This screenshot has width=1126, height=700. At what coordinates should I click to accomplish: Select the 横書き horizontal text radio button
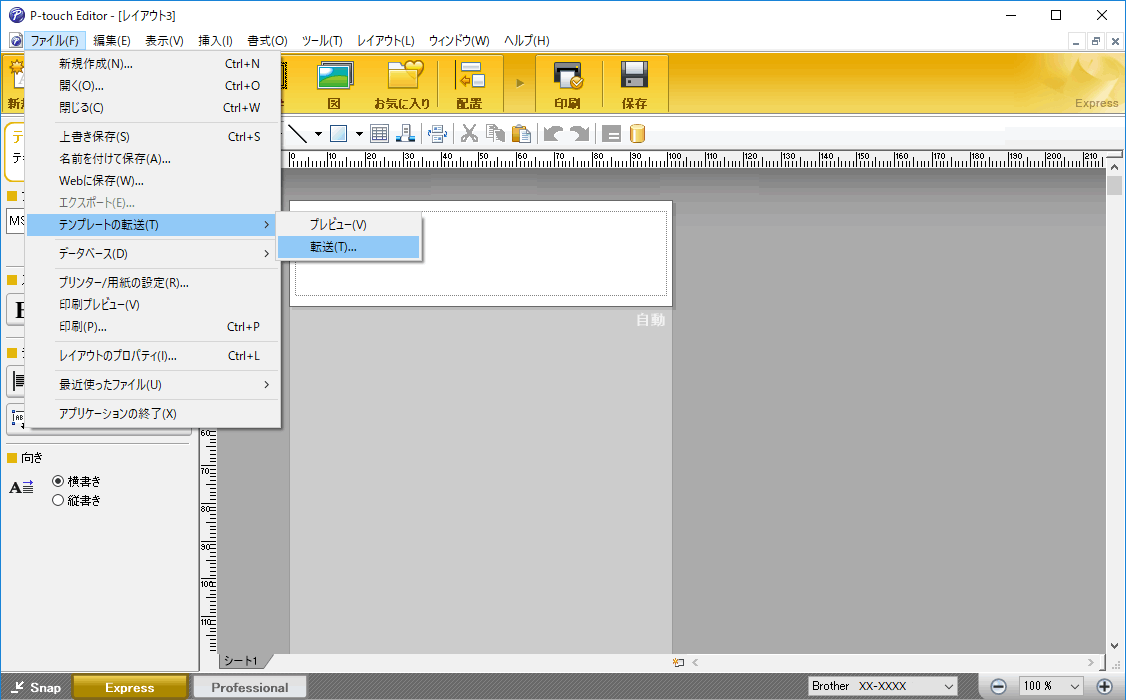click(58, 481)
